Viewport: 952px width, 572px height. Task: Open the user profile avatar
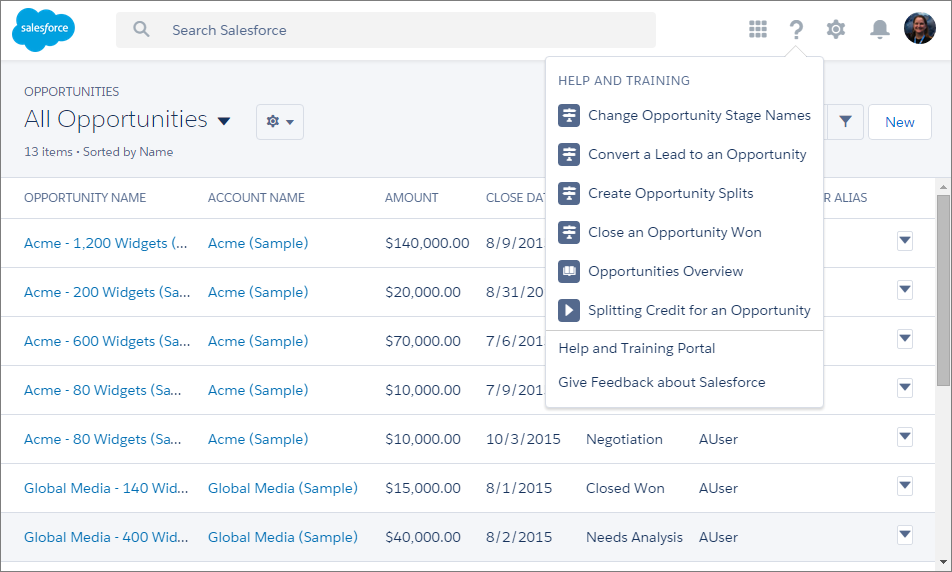(919, 29)
